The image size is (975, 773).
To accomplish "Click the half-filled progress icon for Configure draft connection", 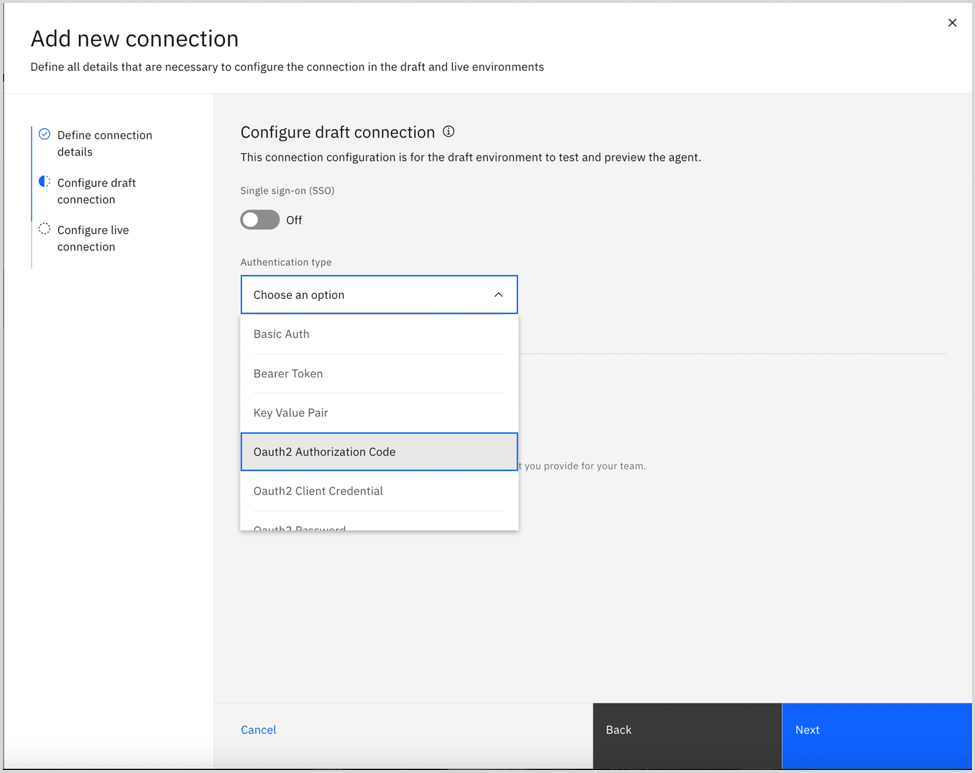I will (44, 179).
